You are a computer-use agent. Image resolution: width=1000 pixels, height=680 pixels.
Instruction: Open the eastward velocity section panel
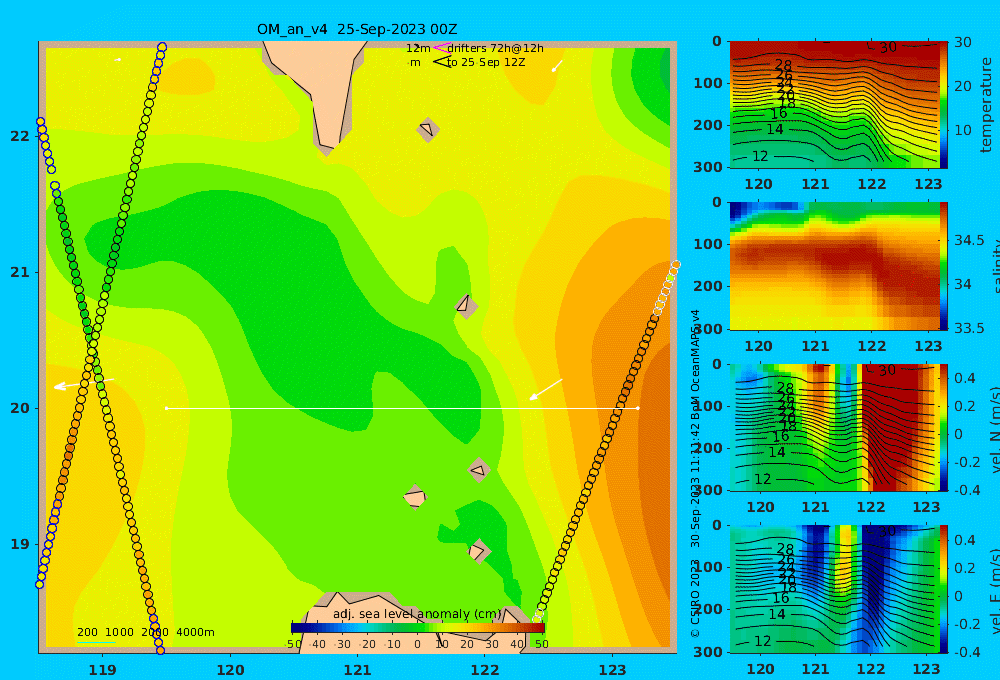(x=834, y=589)
